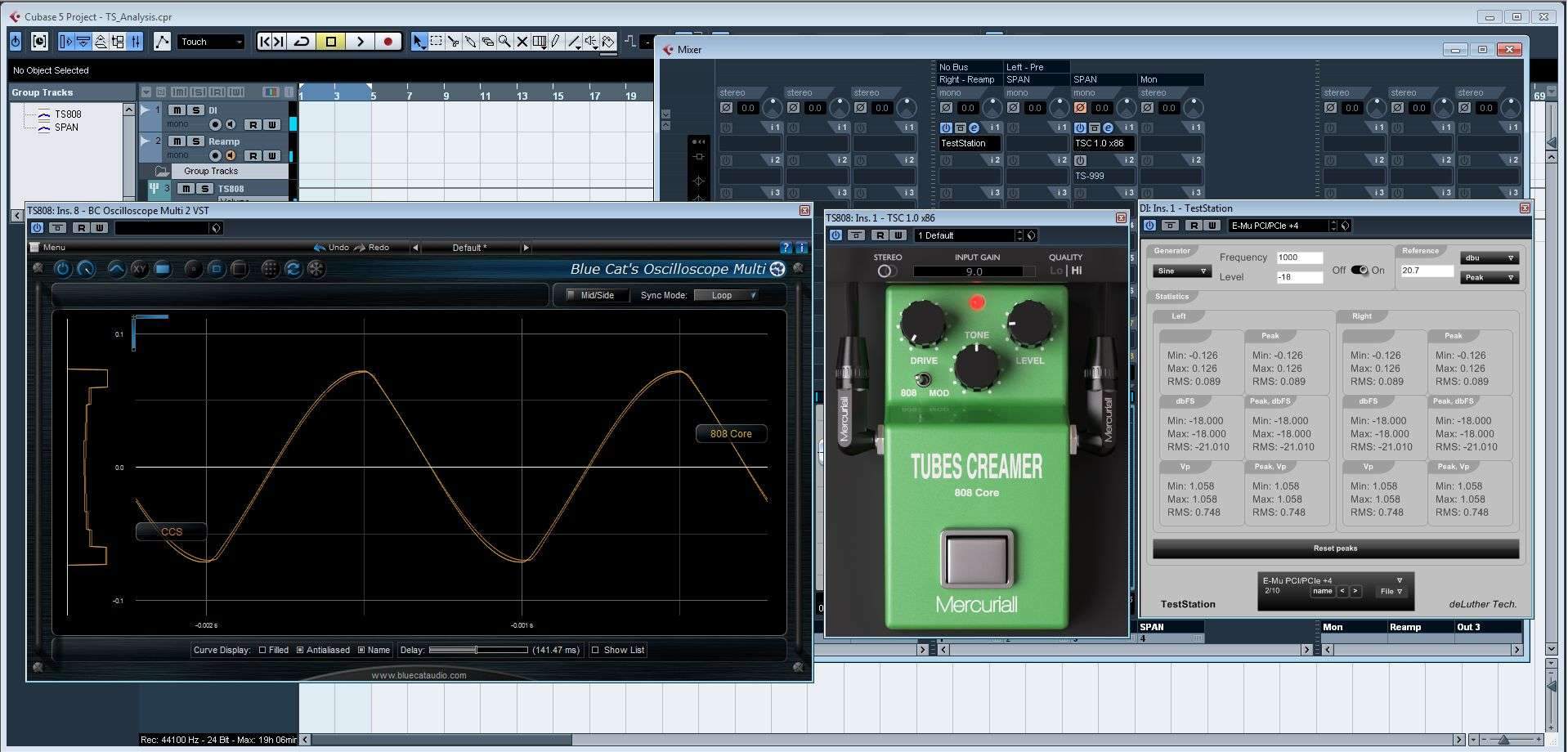The image size is (1568, 752).
Task: Click the XY mode icon in Oscilloscope
Action: pyautogui.click(x=139, y=269)
